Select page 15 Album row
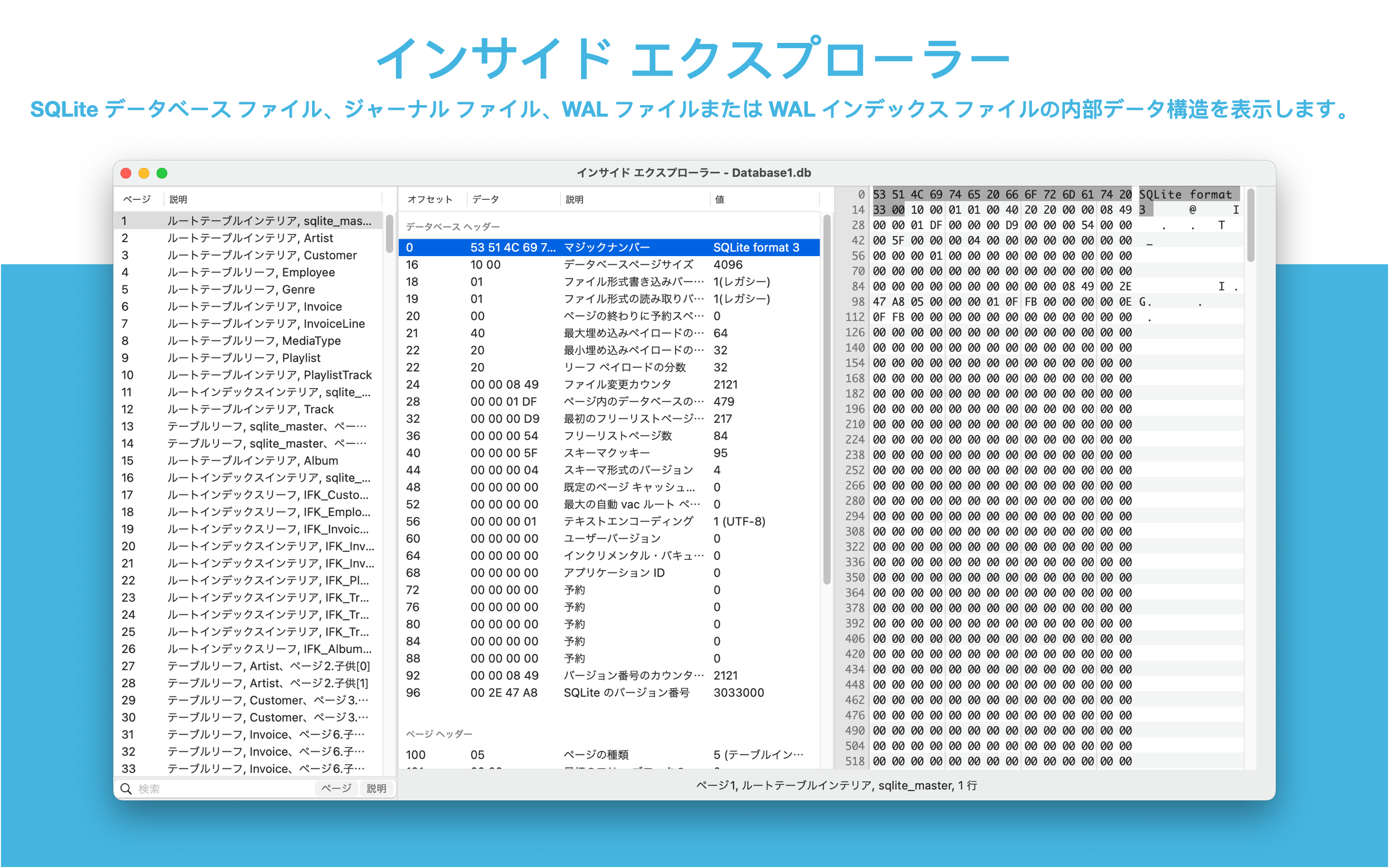1389x868 pixels. pos(250,461)
